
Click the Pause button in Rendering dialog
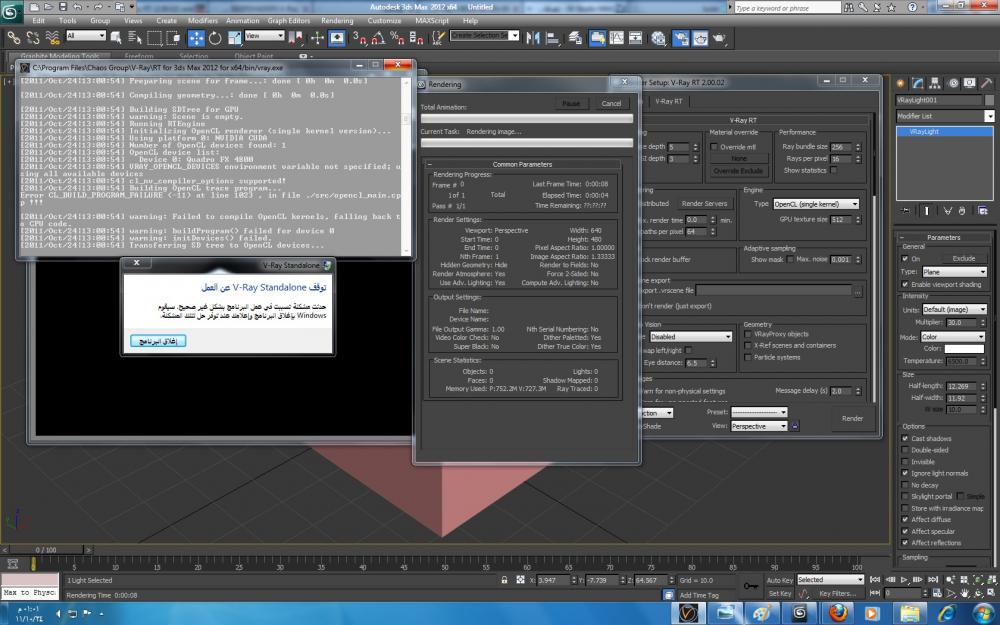click(x=571, y=103)
